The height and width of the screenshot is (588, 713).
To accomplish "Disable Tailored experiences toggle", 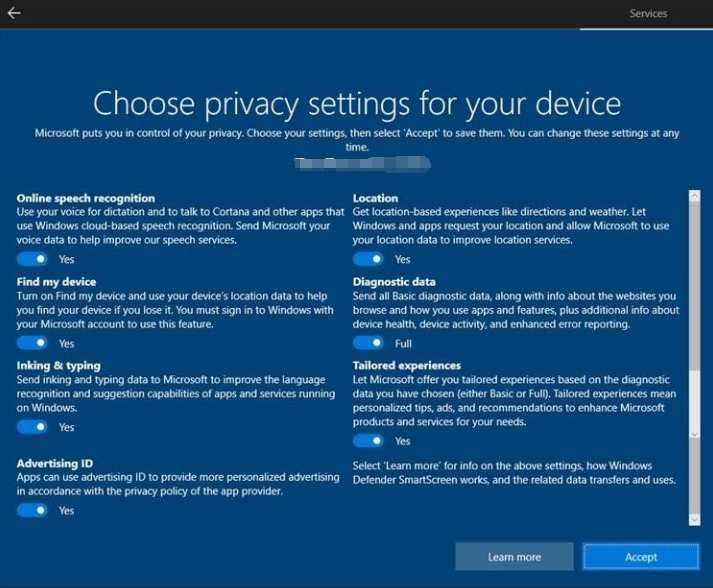I will click(x=369, y=441).
